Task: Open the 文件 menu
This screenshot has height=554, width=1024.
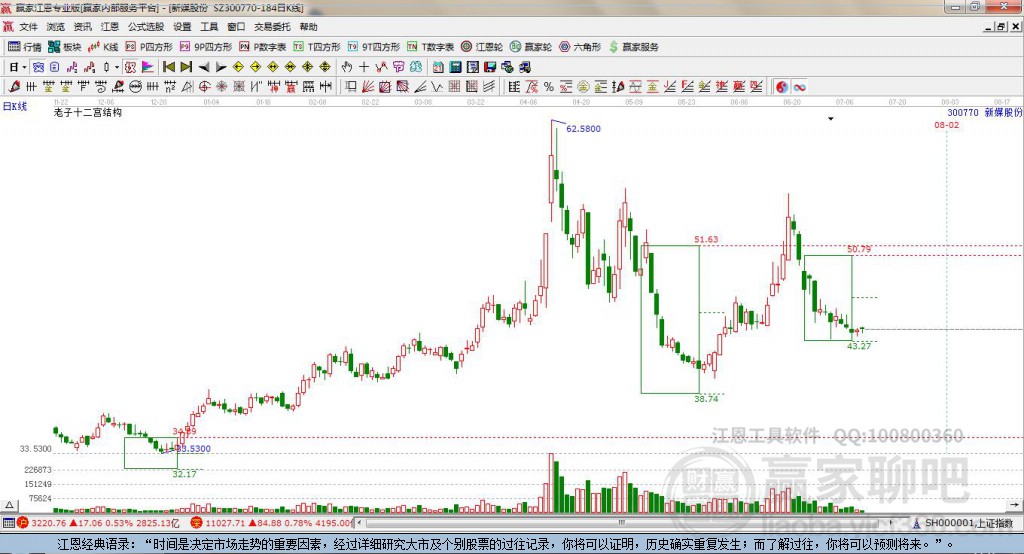Action: click(28, 27)
